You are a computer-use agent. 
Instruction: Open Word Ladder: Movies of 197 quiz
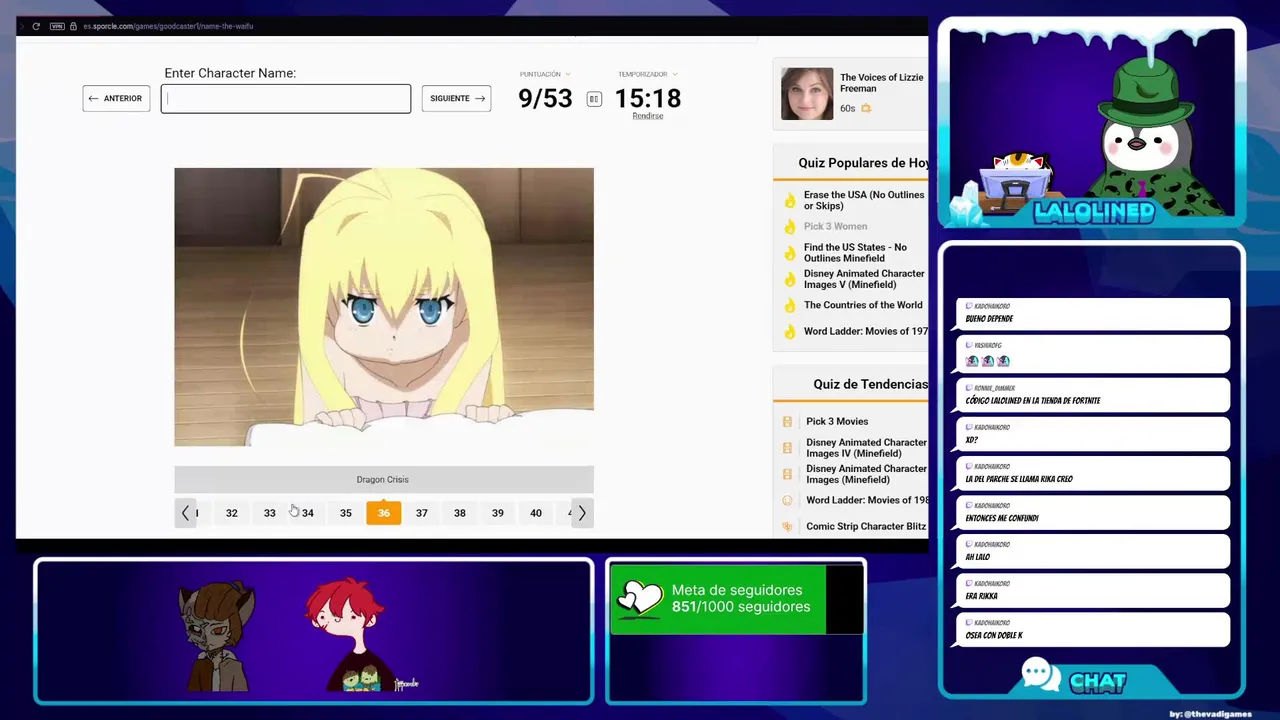click(x=866, y=331)
